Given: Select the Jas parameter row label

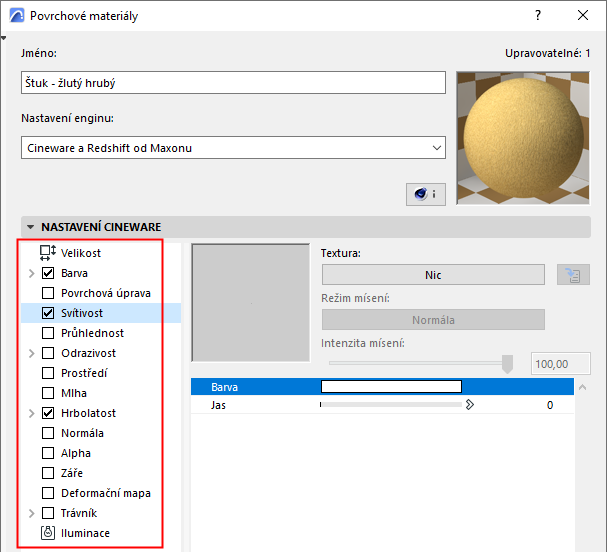Looking at the screenshot, I should (218, 405).
